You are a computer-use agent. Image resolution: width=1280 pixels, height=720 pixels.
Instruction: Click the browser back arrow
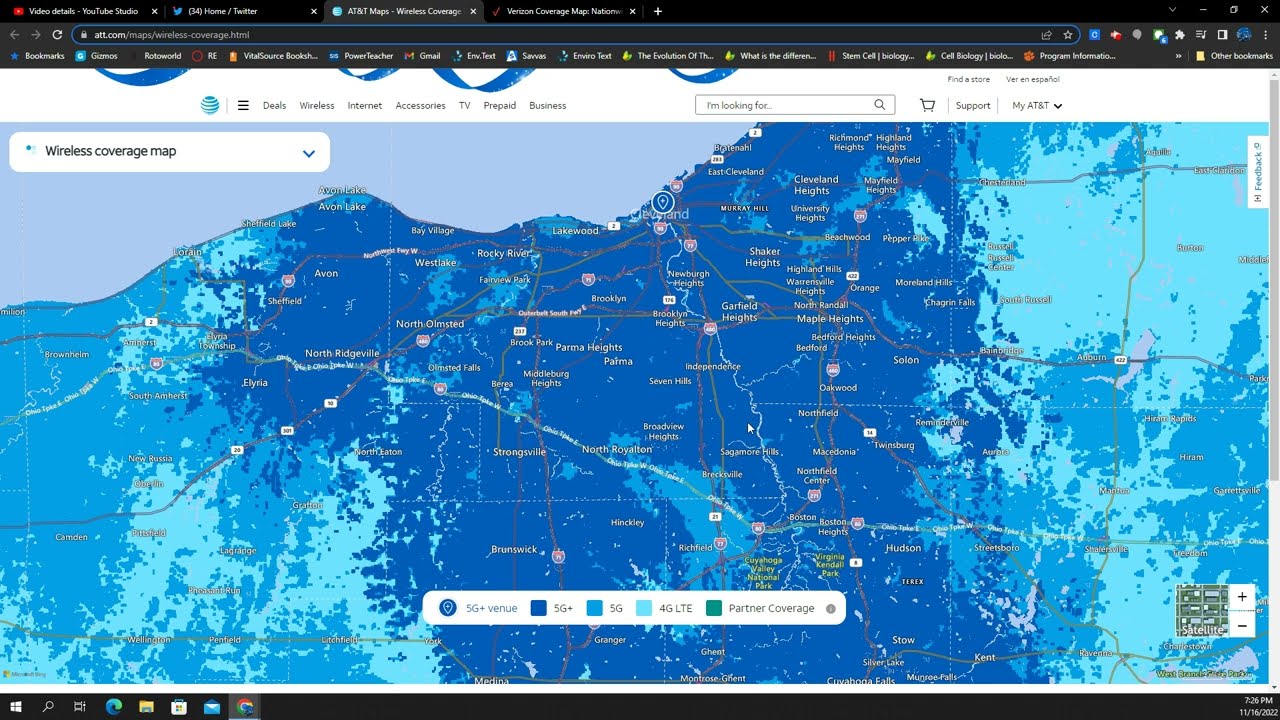click(x=14, y=34)
